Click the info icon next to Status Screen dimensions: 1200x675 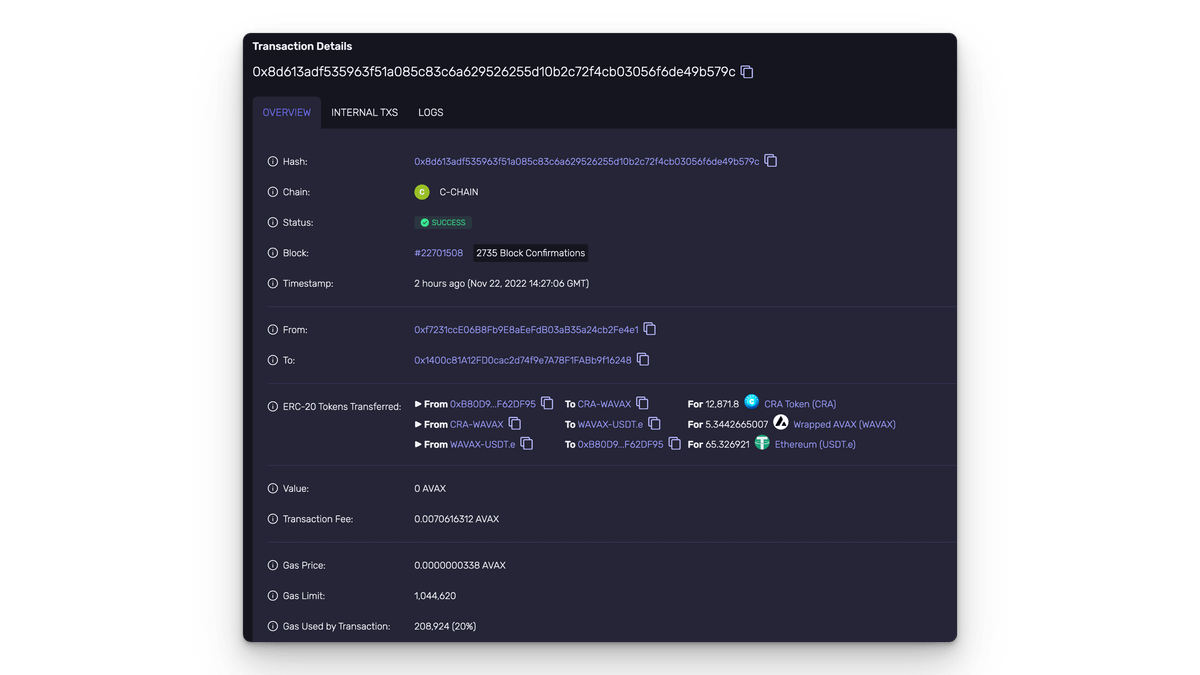pos(273,222)
